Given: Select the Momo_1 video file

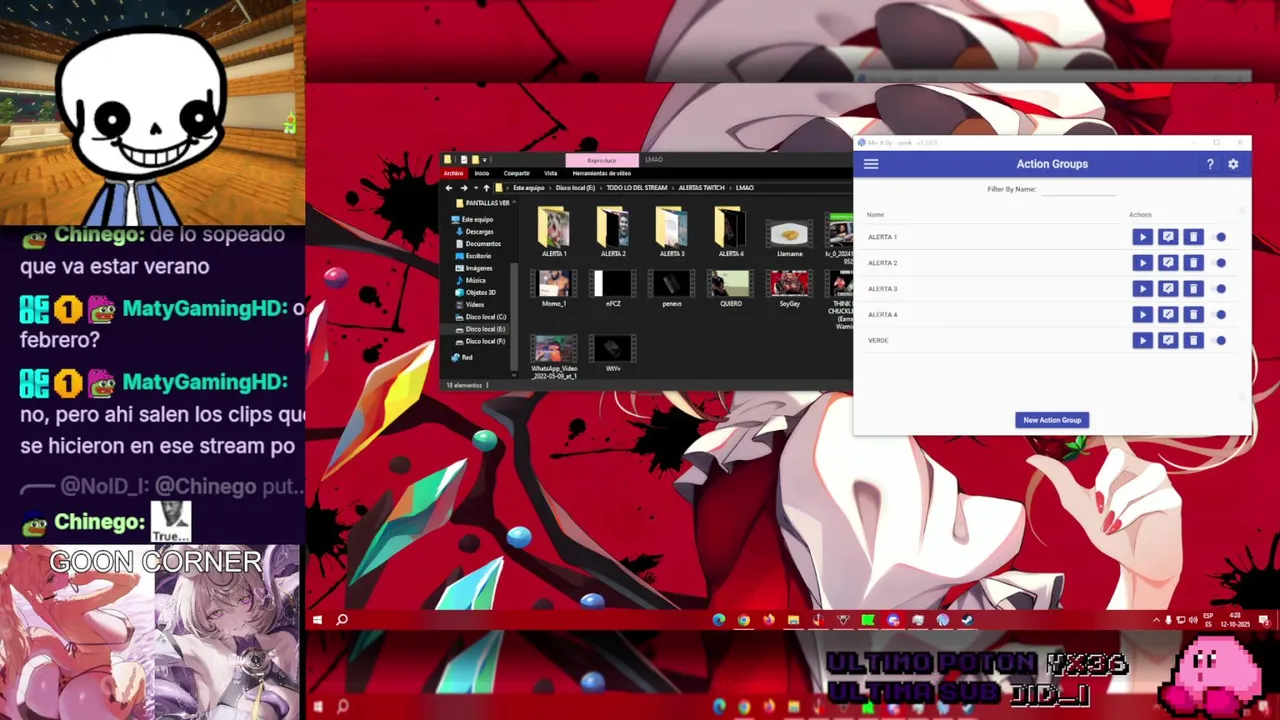Looking at the screenshot, I should pyautogui.click(x=554, y=289).
